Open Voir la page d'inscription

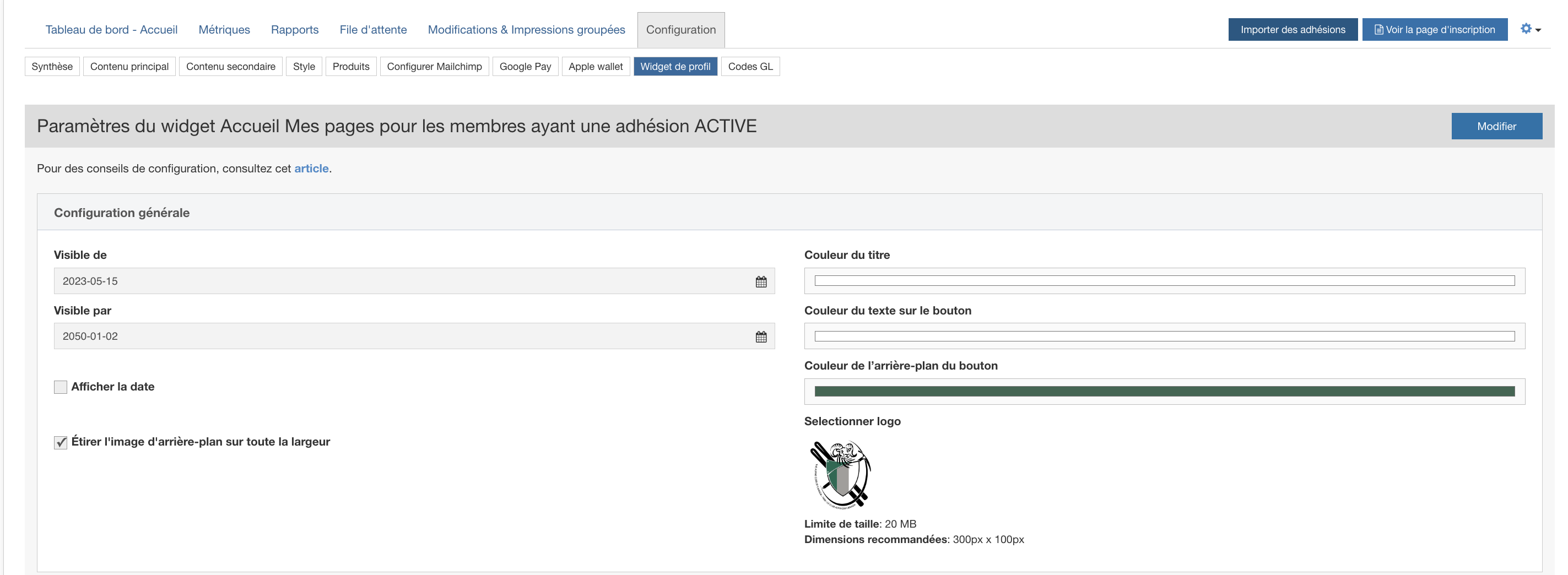point(1434,30)
